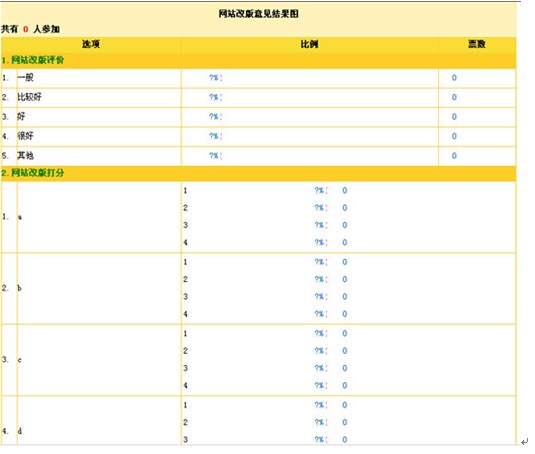535x454 pixels.
Task: Click the vote count for 很好
Action: tap(454, 136)
